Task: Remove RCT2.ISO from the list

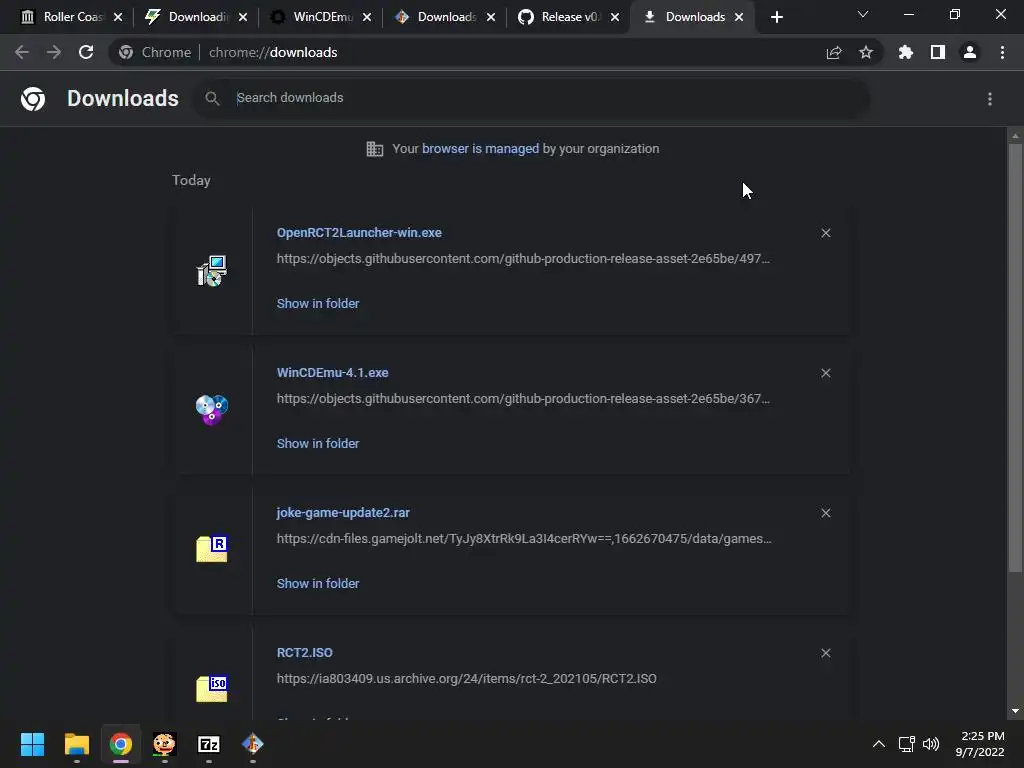Action: (x=826, y=653)
